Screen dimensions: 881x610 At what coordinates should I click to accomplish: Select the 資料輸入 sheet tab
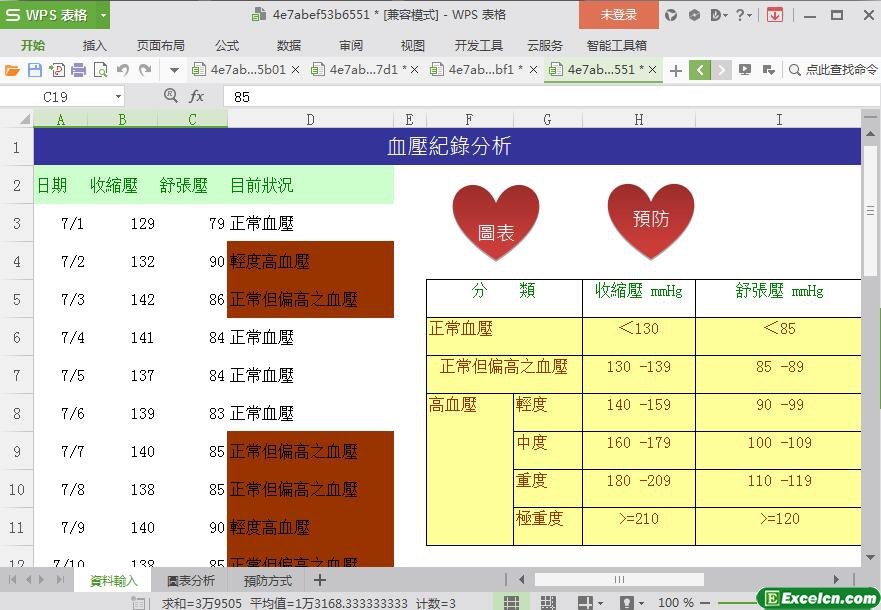tap(113, 581)
